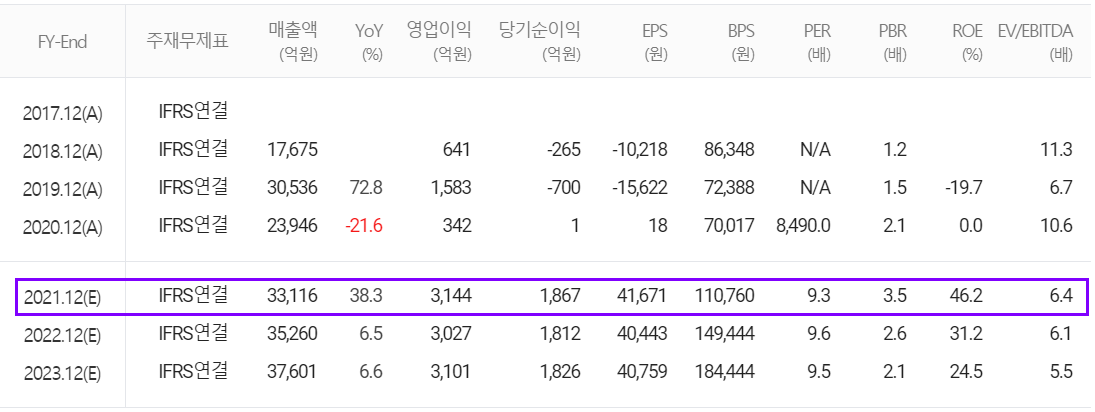Click the ROE (%) column header

pyautogui.click(x=967, y=41)
